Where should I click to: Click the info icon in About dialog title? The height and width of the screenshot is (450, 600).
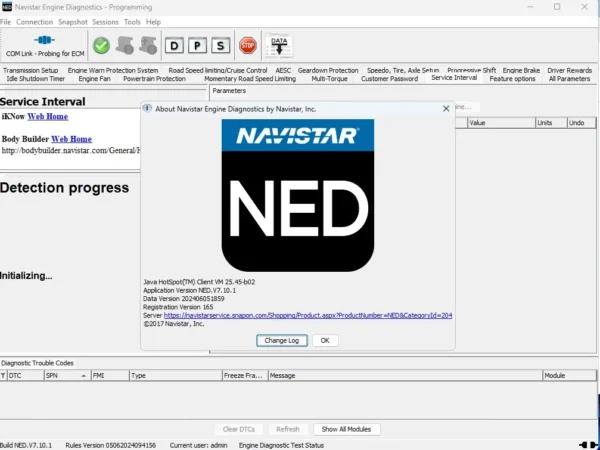coord(147,108)
